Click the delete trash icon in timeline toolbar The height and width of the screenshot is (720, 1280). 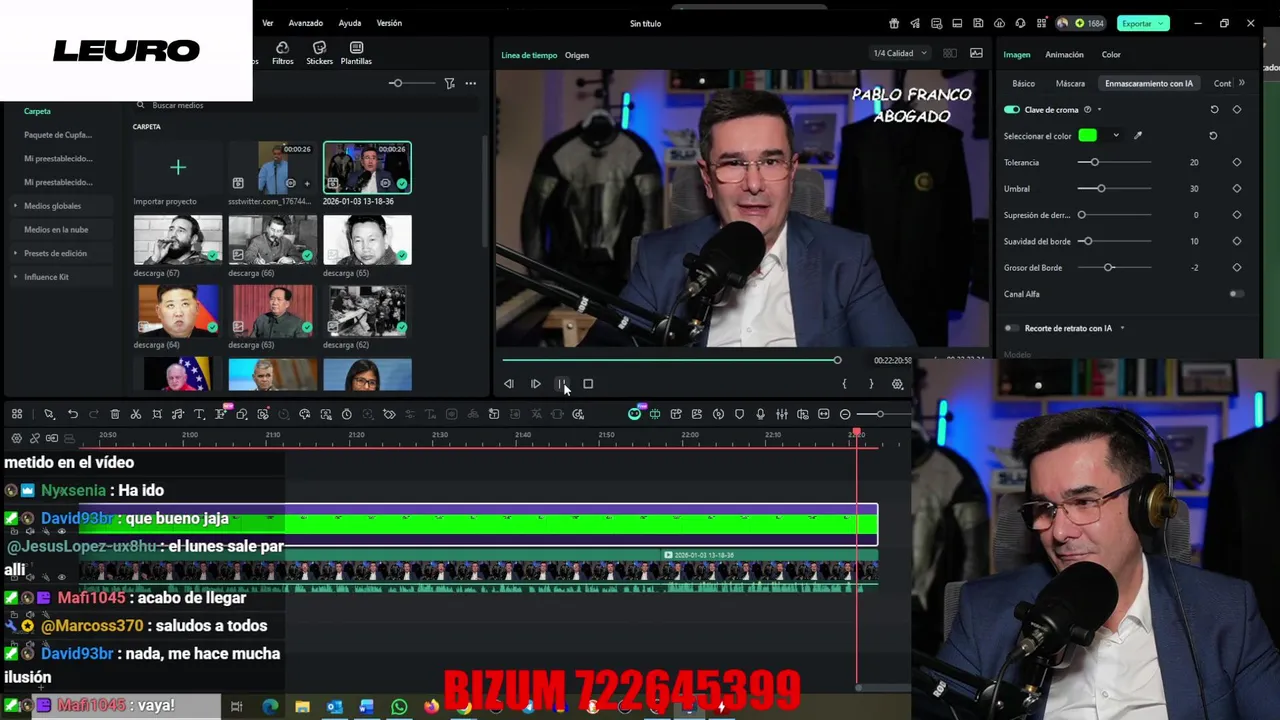tap(115, 414)
